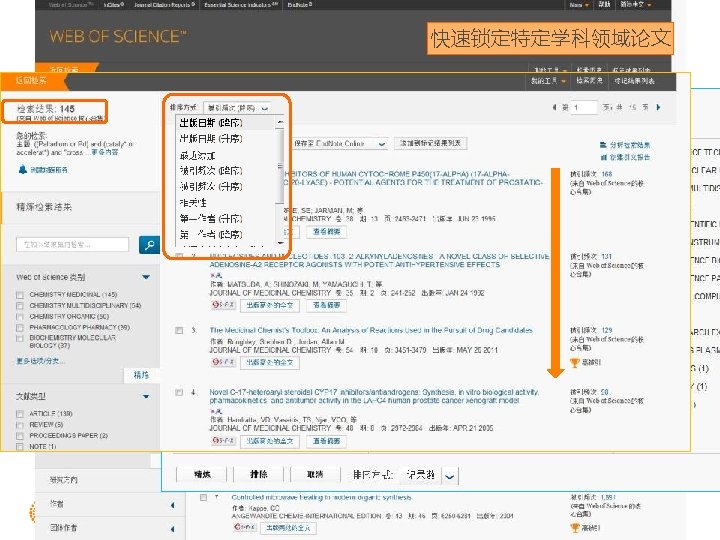Open 标记结果列表 in dark toolbar
Screen dimensions: 720x540
[634, 81]
